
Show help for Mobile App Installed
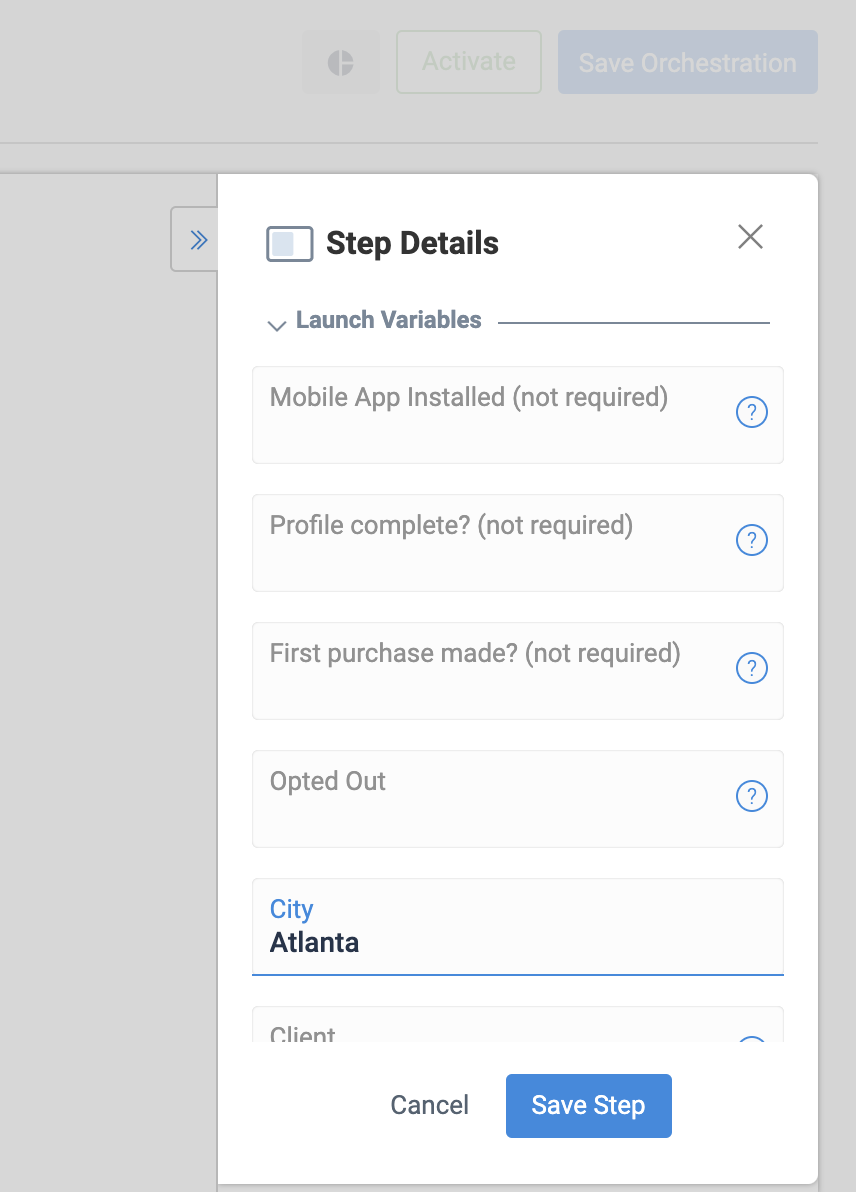[x=751, y=412]
